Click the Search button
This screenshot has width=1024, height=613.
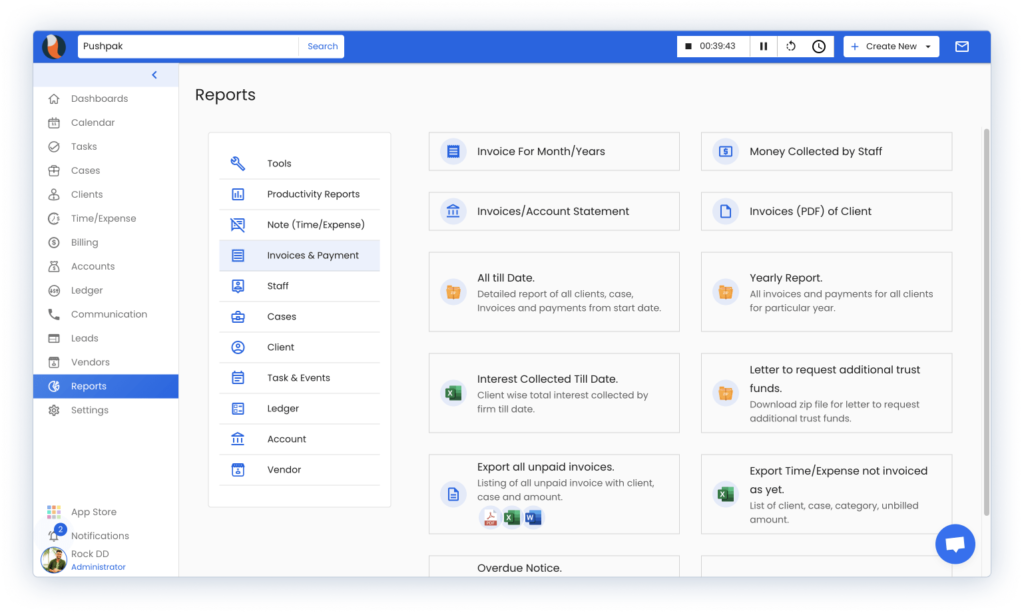pyautogui.click(x=321, y=46)
